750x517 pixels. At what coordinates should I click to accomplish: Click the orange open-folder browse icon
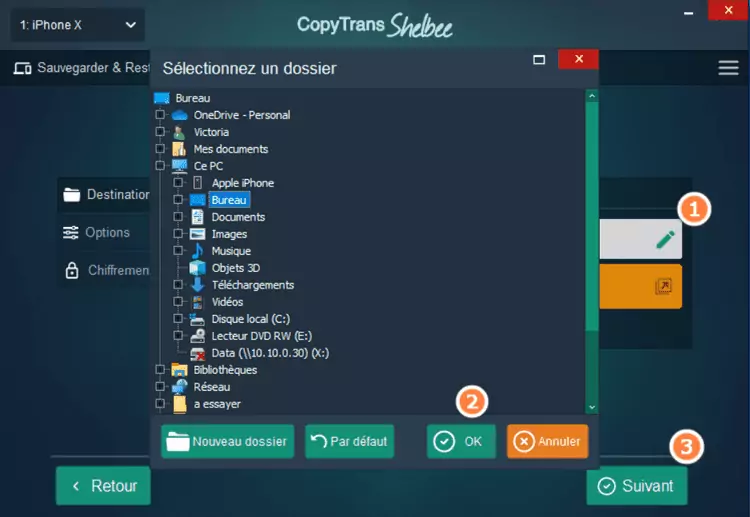point(664,287)
